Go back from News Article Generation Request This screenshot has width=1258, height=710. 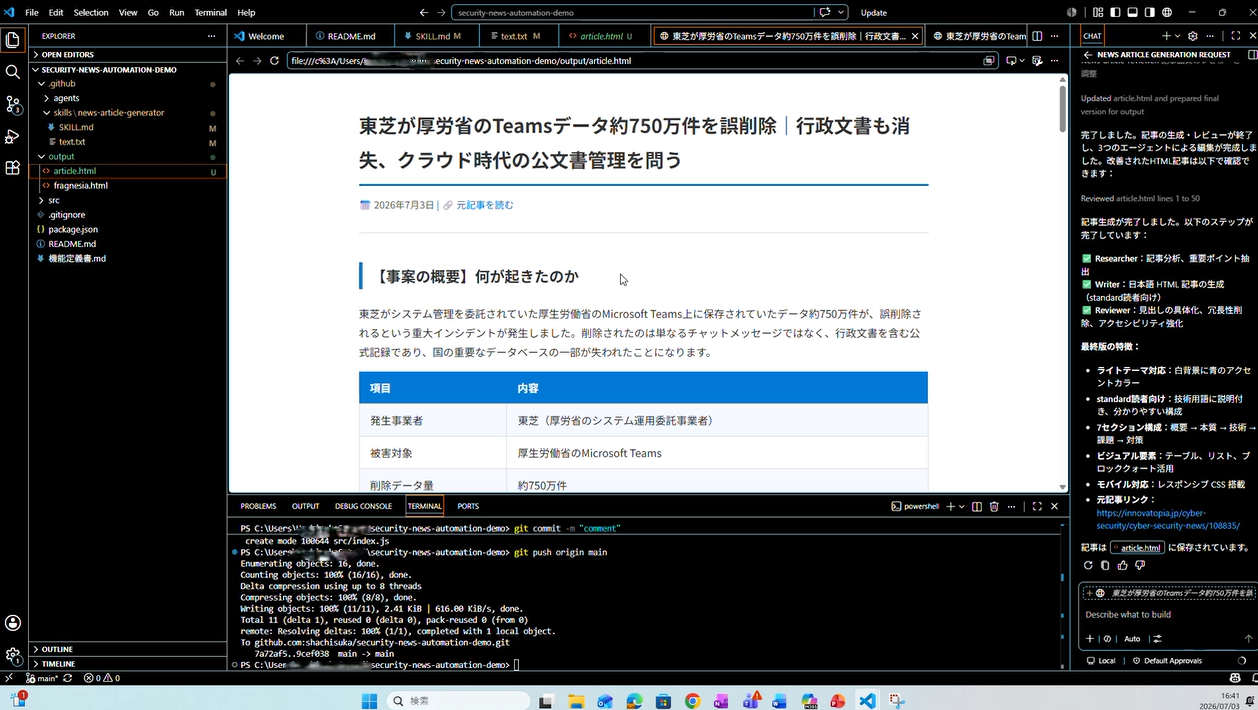coord(1088,55)
